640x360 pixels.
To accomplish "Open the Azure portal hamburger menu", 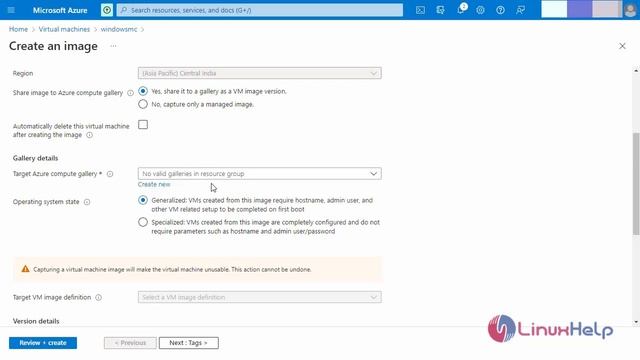I will (x=11, y=10).
